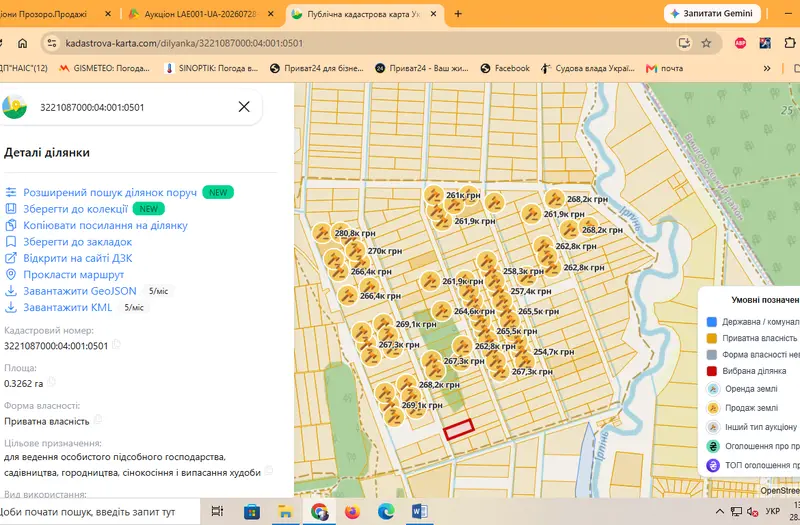800x525 pixels.
Task: Select the red highlighted parcel on map
Action: coord(459,429)
